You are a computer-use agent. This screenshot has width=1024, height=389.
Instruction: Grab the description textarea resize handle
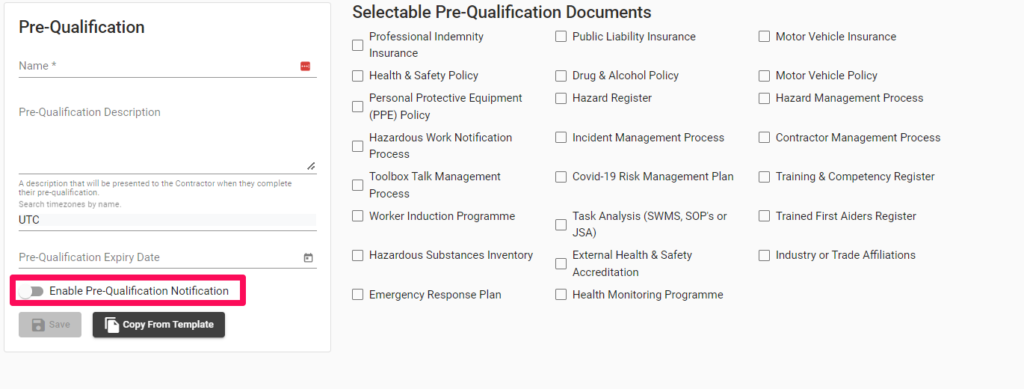(311, 166)
